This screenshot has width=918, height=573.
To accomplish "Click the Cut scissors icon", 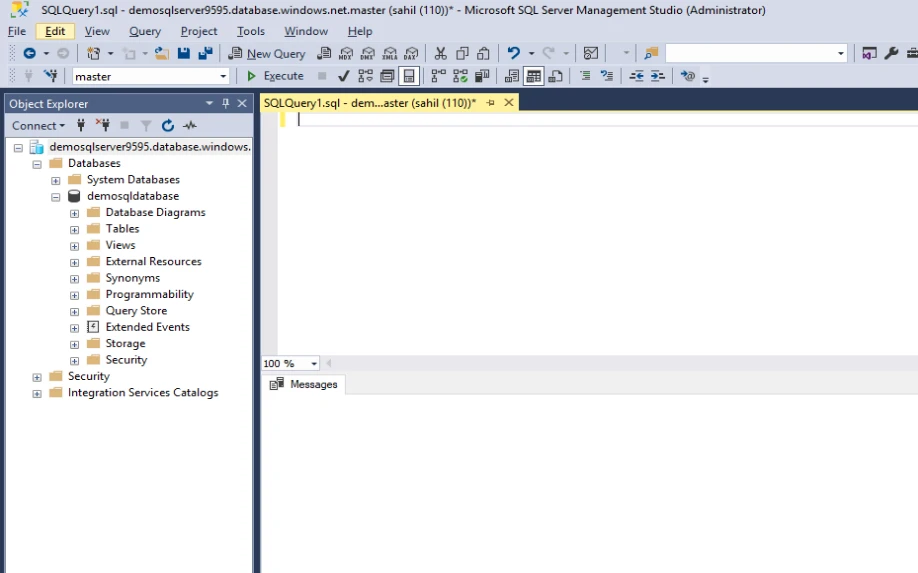I will (440, 53).
